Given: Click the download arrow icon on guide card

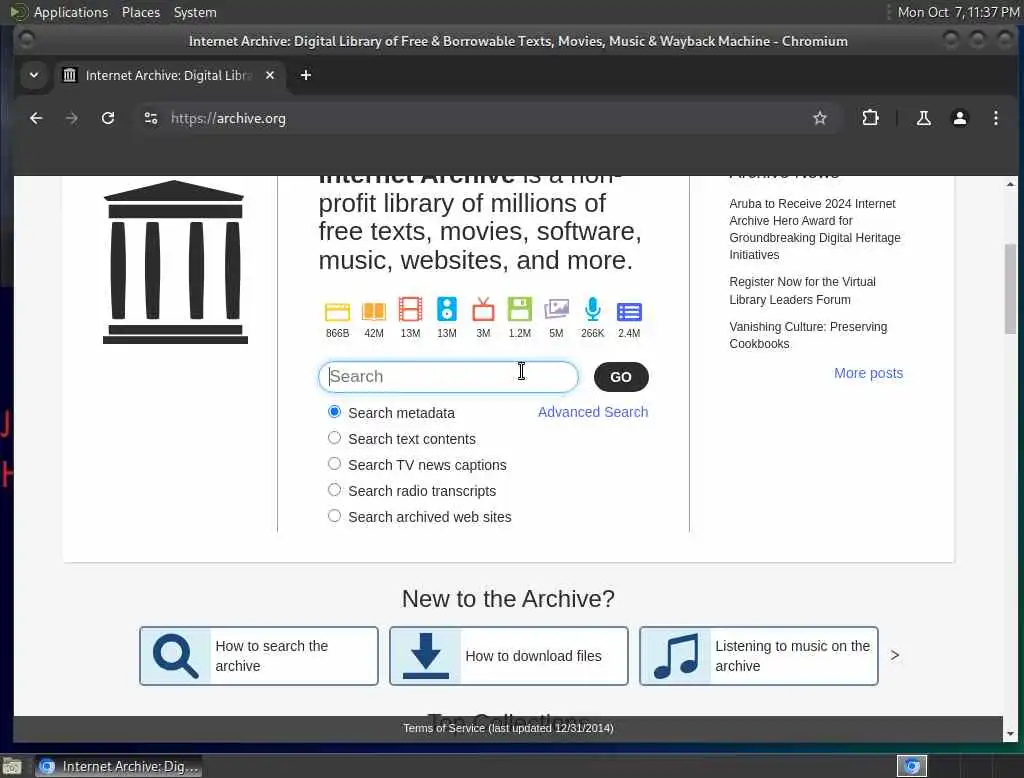Looking at the screenshot, I should coord(426,656).
